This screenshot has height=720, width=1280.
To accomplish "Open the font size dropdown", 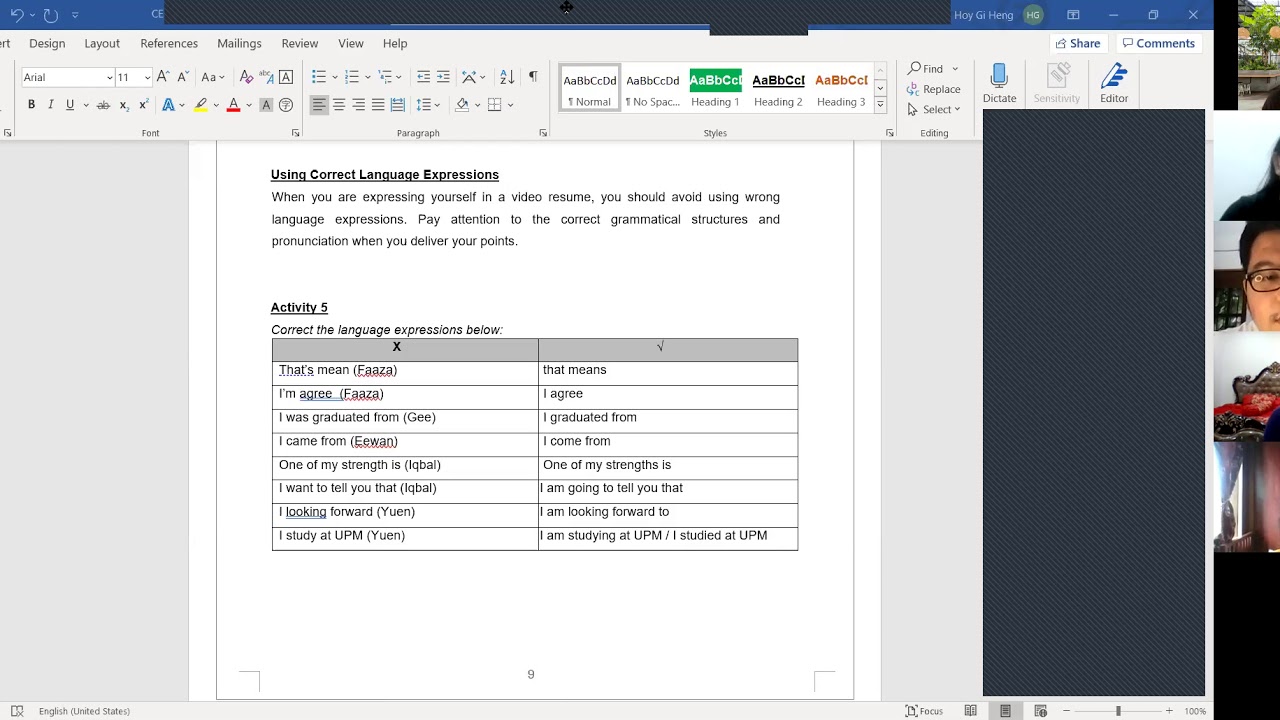I will (147, 77).
